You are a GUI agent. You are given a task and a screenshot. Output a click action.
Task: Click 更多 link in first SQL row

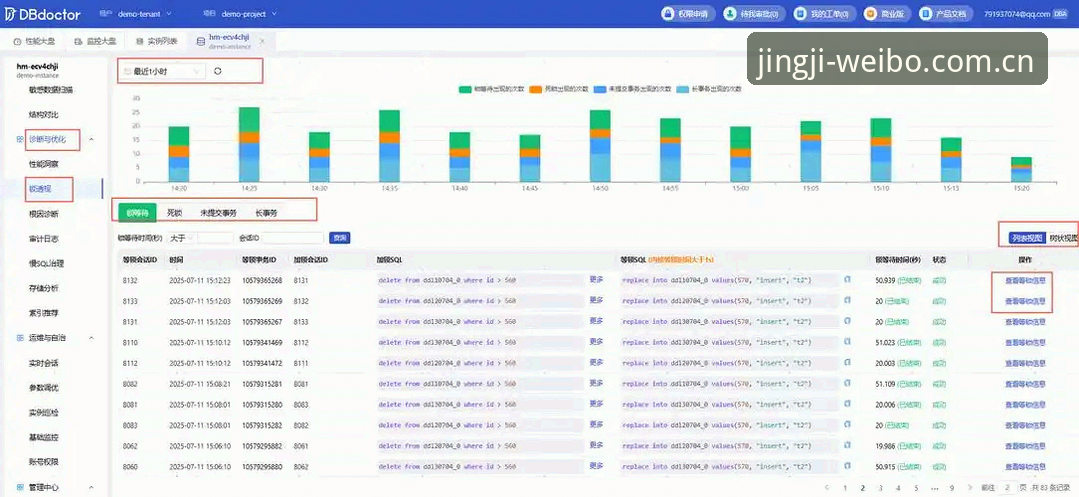596,279
